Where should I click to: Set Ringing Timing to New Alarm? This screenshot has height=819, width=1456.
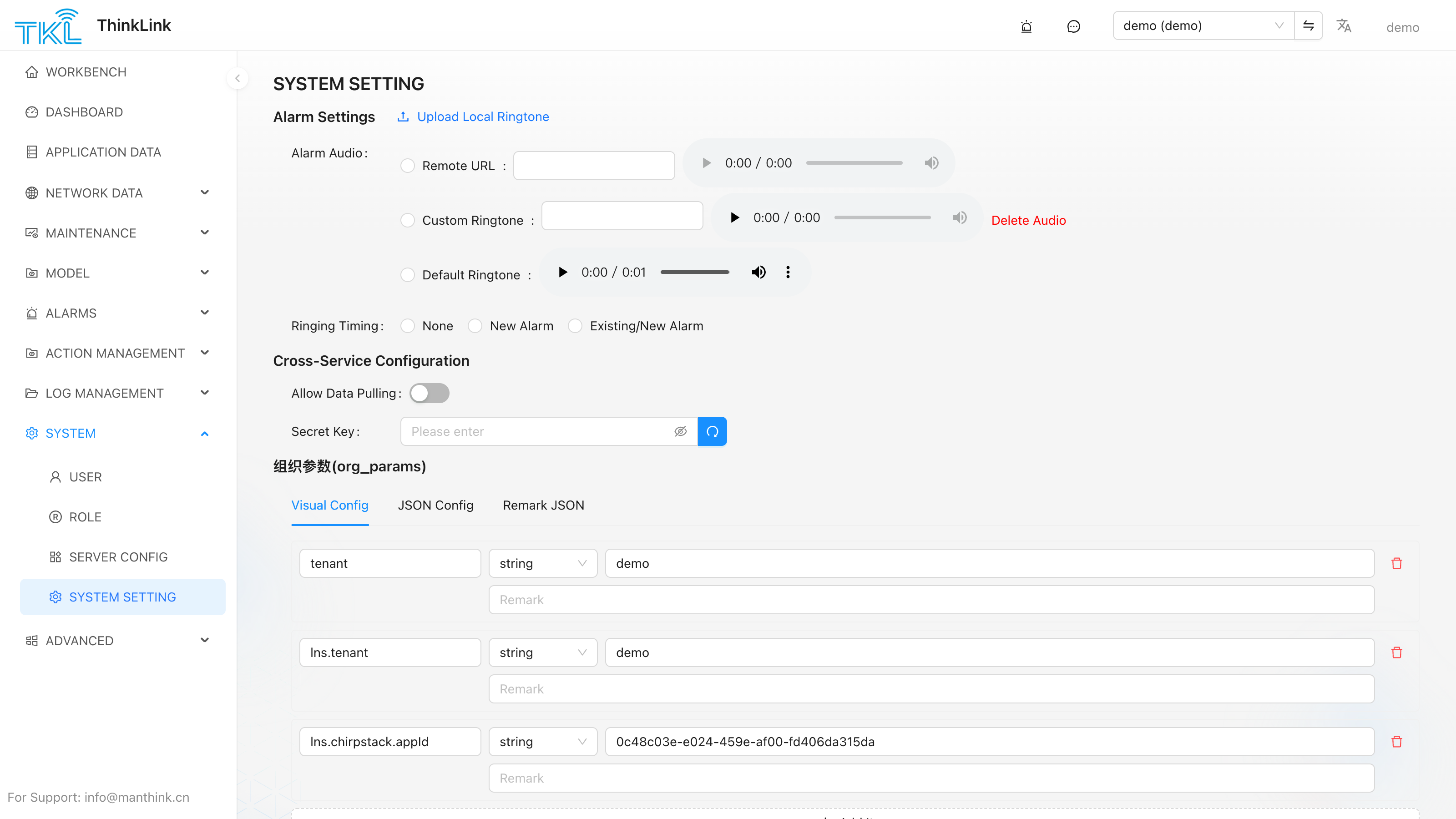475,326
